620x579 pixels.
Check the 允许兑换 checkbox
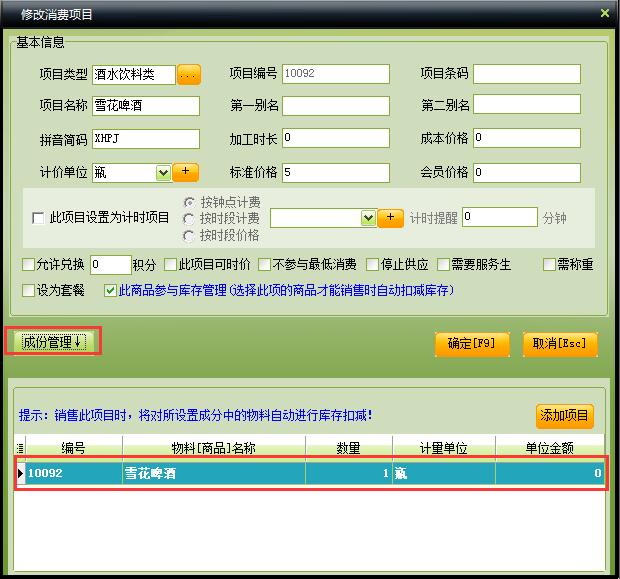(28, 264)
